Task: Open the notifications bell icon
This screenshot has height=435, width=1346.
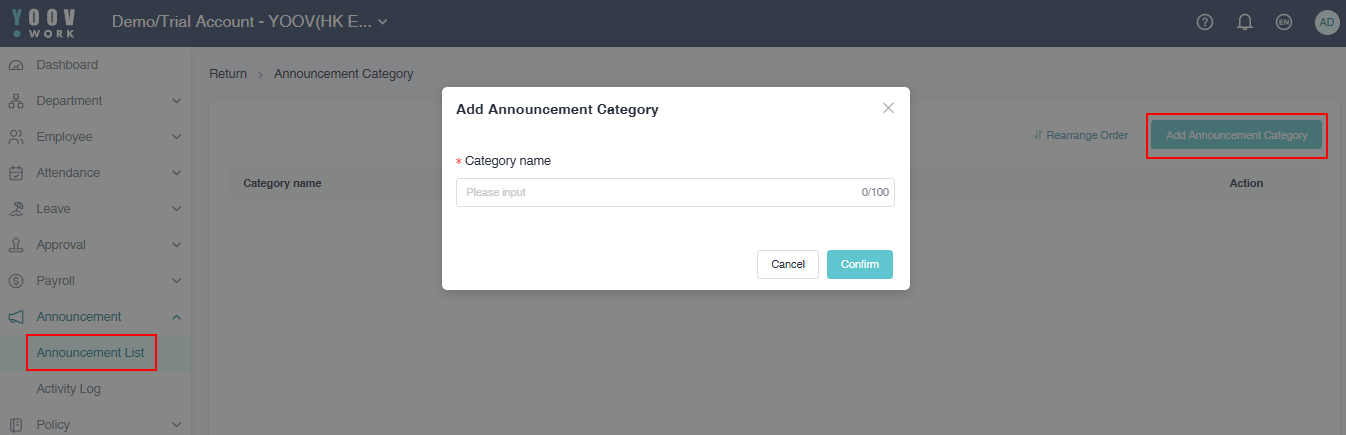Action: coord(1245,22)
